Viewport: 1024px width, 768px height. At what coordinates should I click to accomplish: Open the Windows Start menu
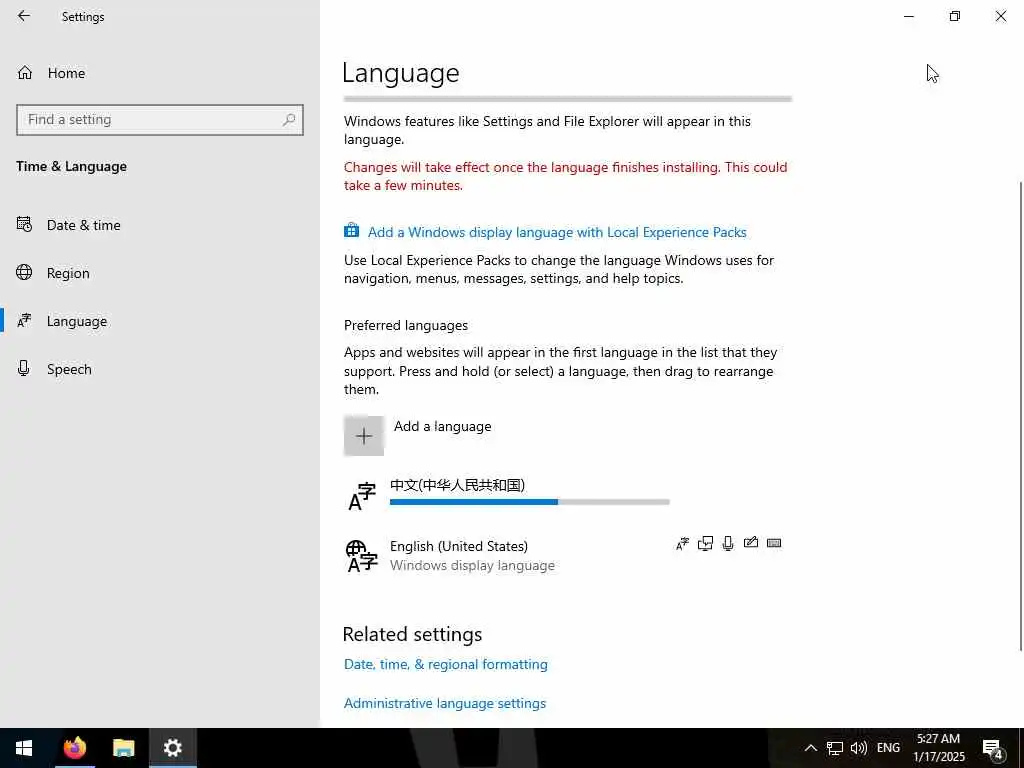[x=24, y=748]
